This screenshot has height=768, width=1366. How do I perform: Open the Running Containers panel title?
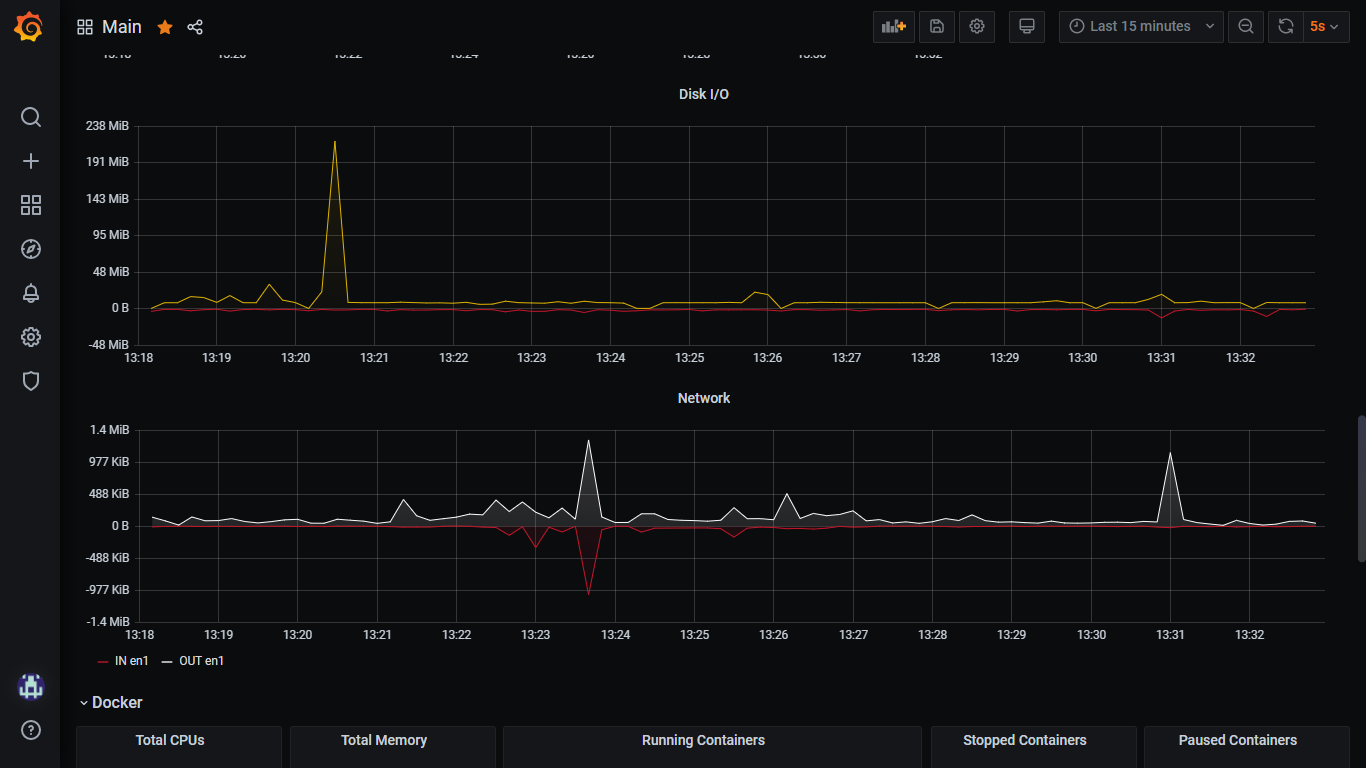(x=703, y=740)
